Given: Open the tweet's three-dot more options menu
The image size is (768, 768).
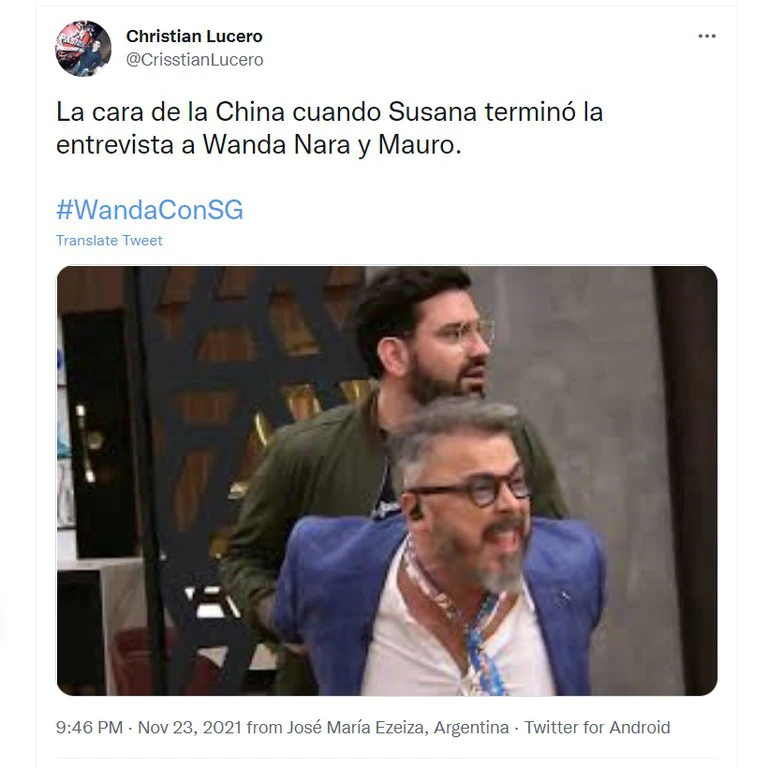Looking at the screenshot, I should [707, 36].
